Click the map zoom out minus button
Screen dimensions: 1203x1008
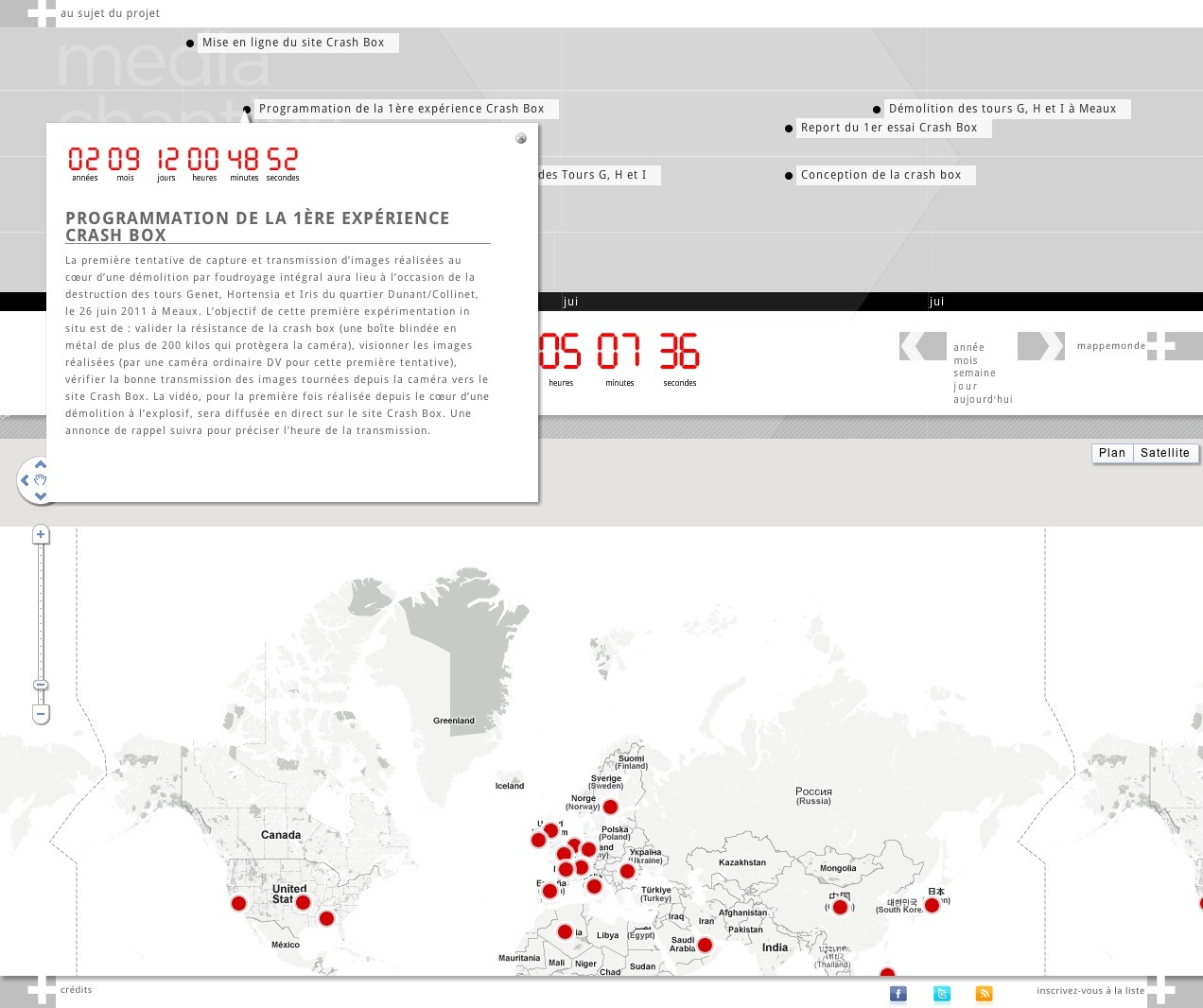41,715
